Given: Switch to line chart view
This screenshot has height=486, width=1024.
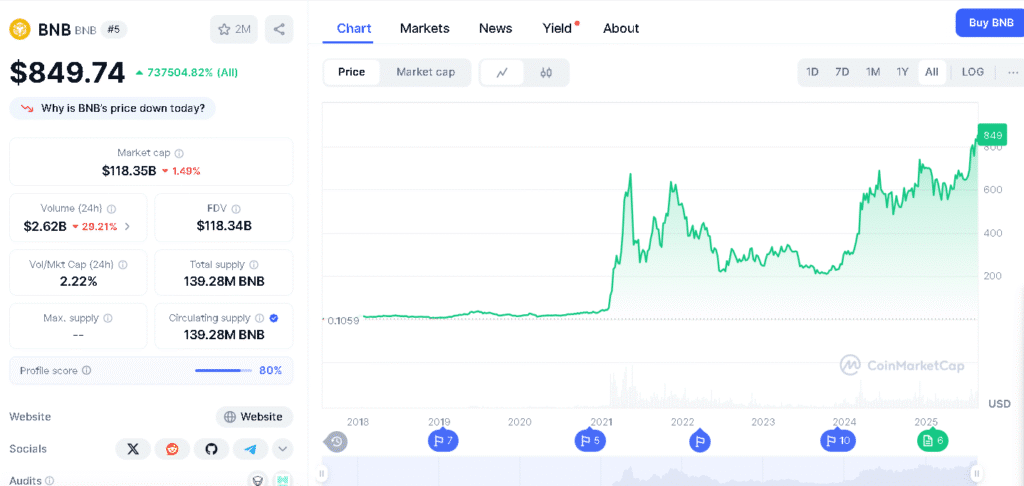Looking at the screenshot, I should coord(502,73).
